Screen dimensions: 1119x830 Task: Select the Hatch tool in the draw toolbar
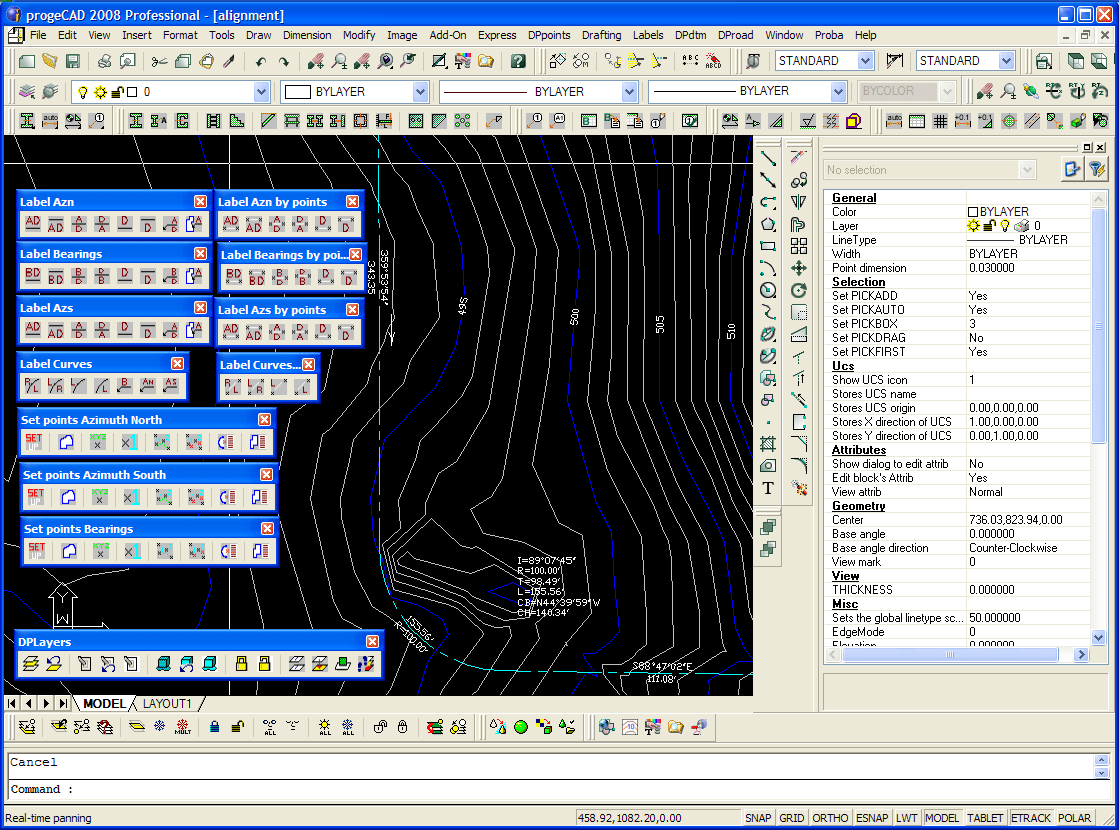[x=768, y=443]
